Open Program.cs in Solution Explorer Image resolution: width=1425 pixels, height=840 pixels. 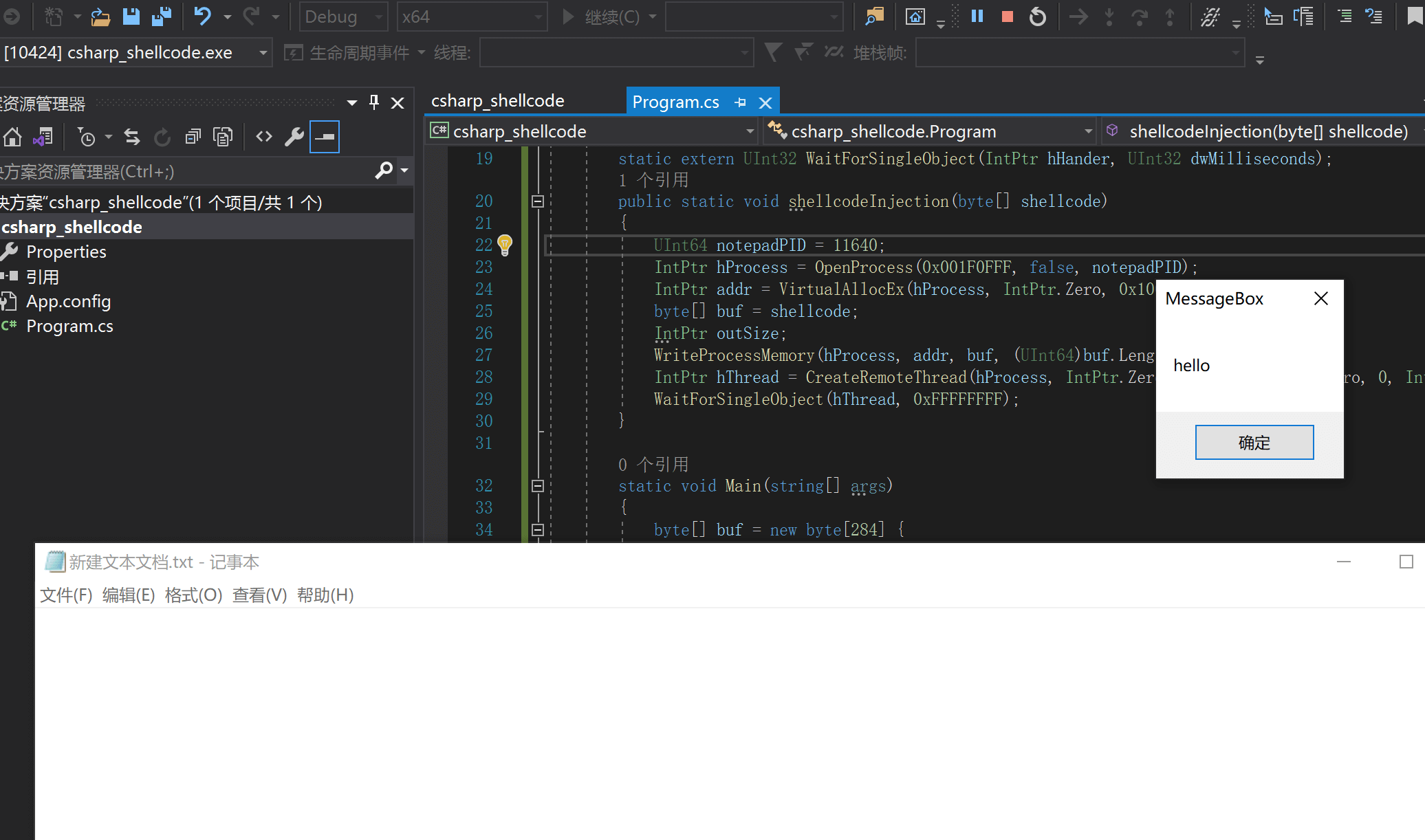pos(69,327)
